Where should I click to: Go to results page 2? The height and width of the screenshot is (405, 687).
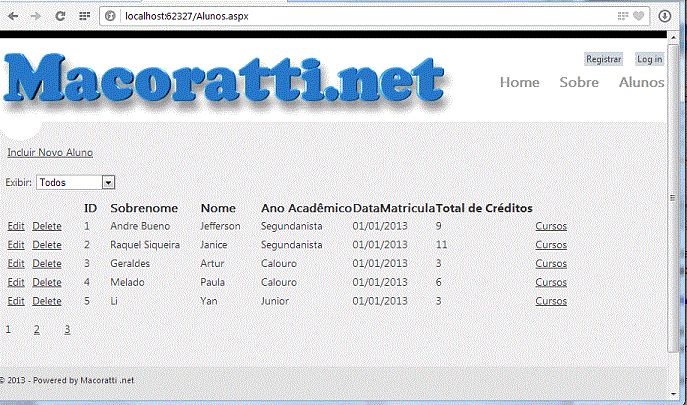pos(37,330)
